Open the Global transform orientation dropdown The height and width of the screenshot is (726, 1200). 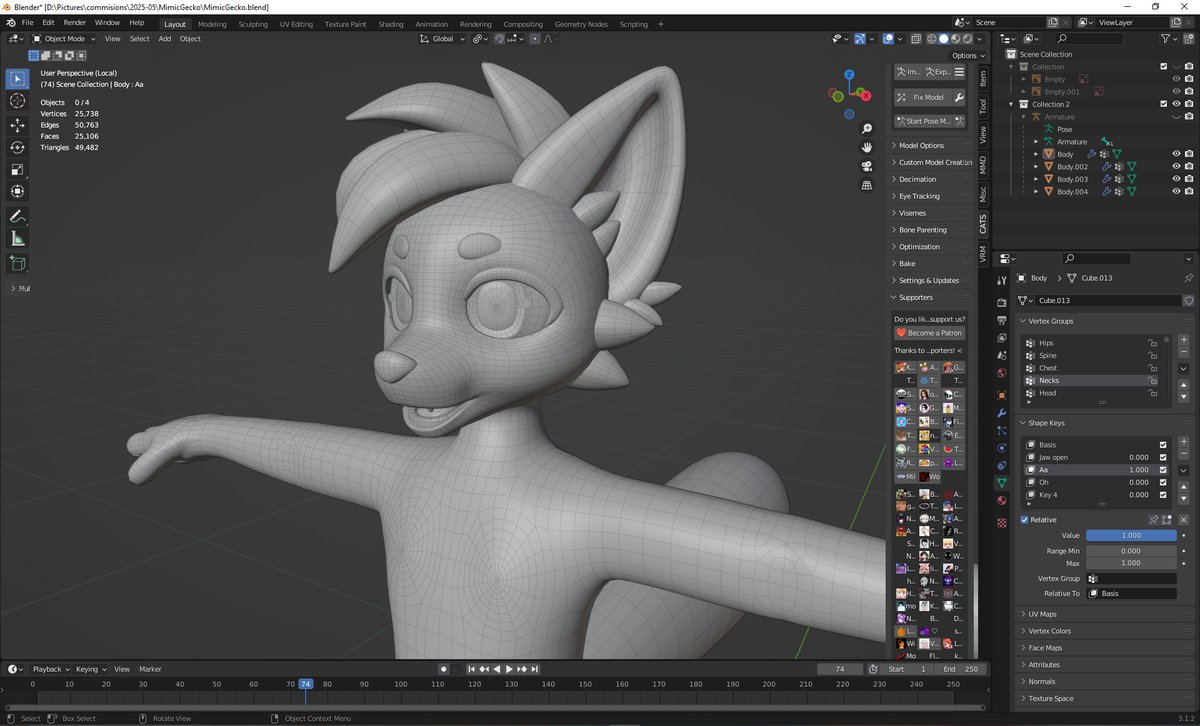pos(441,38)
